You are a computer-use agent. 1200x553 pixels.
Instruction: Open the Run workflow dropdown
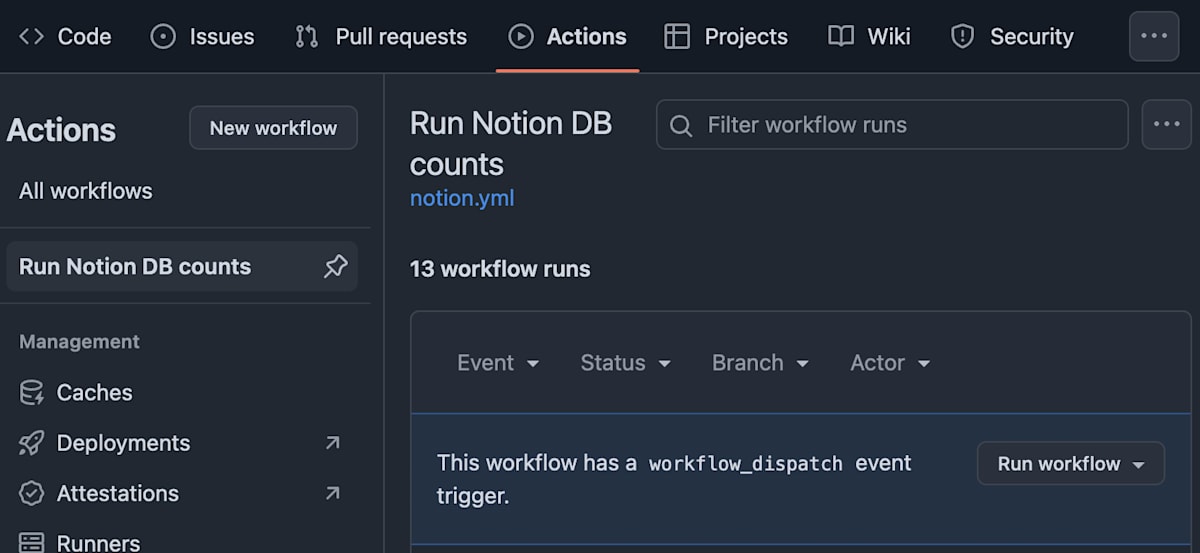(x=1071, y=463)
